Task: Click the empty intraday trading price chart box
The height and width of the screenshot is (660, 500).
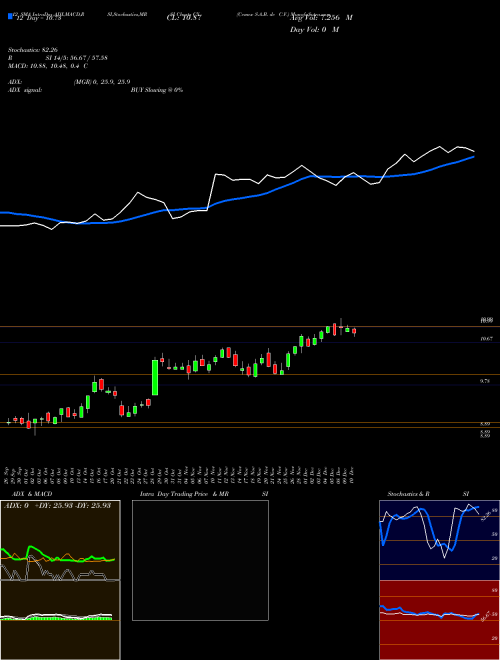Action: point(200,560)
